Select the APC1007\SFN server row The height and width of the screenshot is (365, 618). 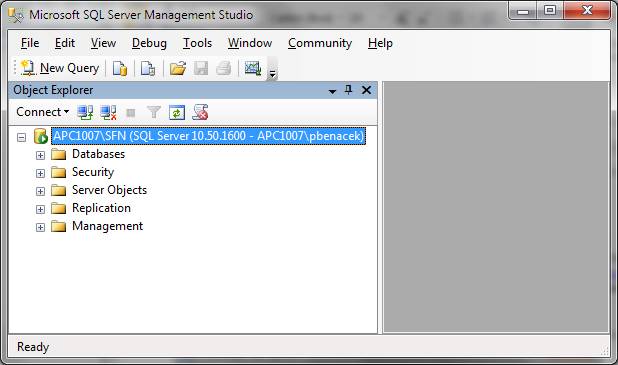click(208, 136)
